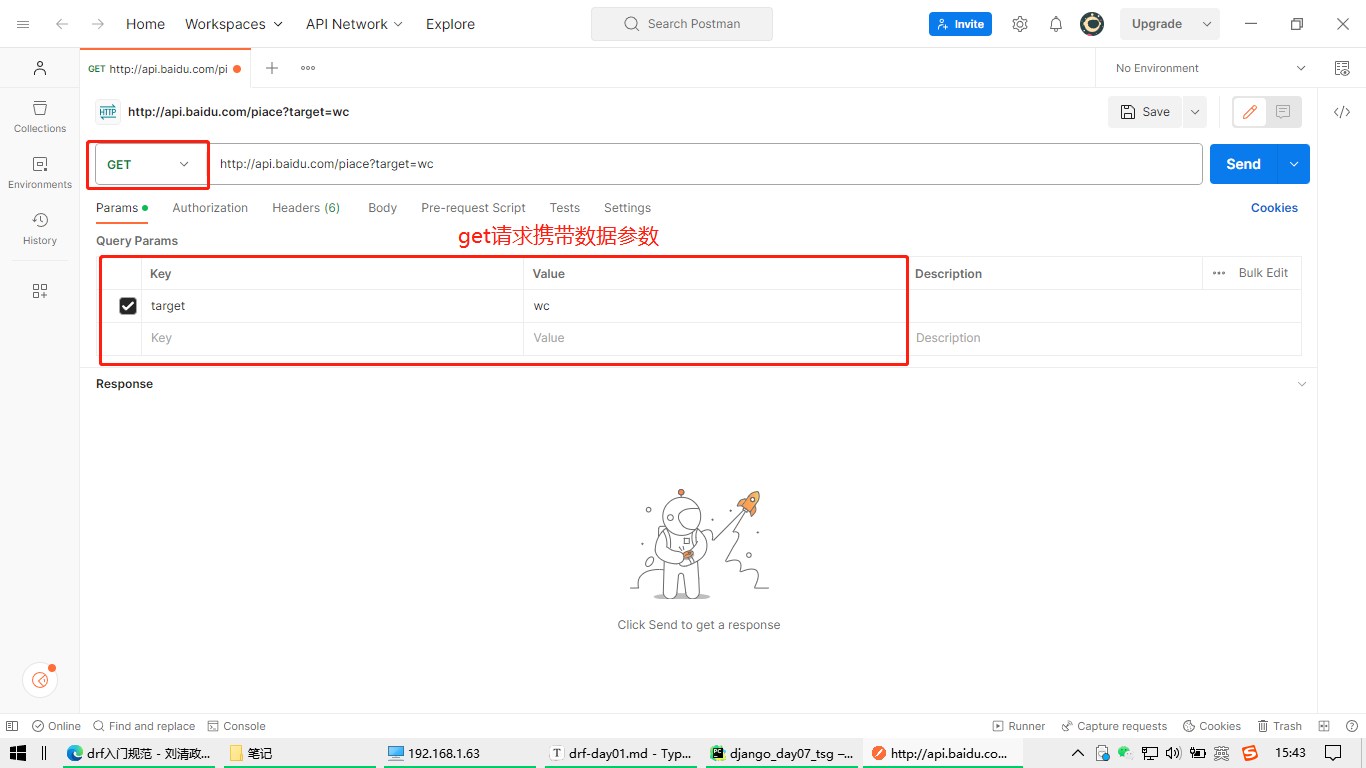Open the params table column options ellipsis
Viewport: 1366px width, 768px height.
coord(1219,273)
